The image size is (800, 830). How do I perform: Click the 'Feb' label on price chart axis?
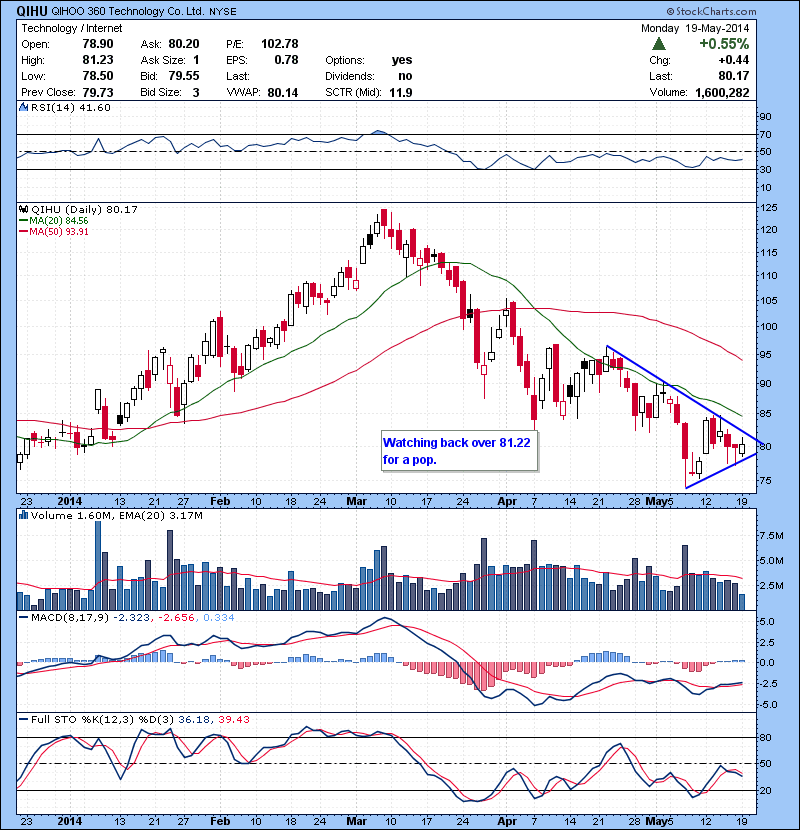[x=220, y=501]
